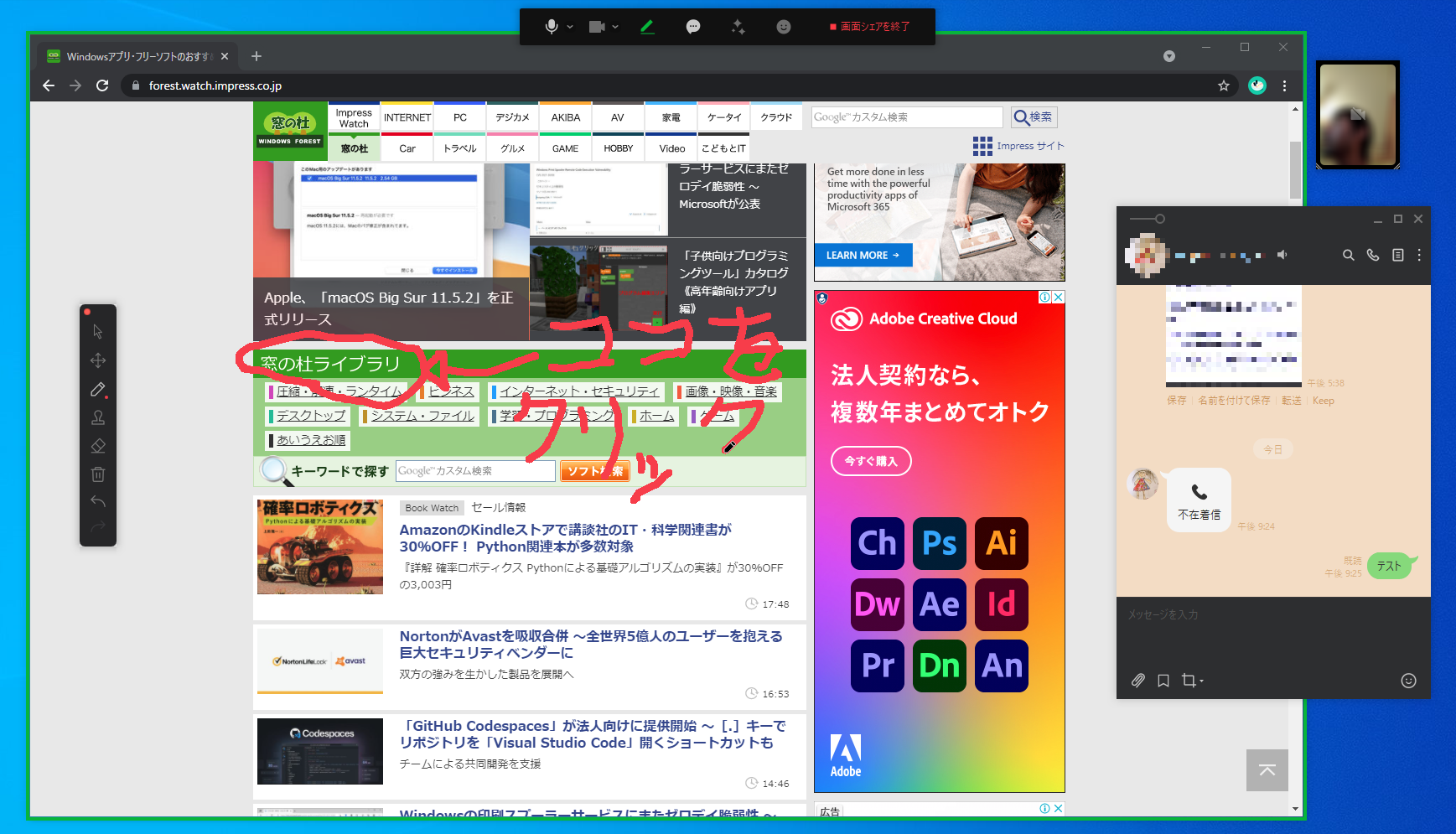This screenshot has height=834, width=1456.
Task: Click LEARN MORE in the Microsoft 365 ad
Action: click(863, 255)
